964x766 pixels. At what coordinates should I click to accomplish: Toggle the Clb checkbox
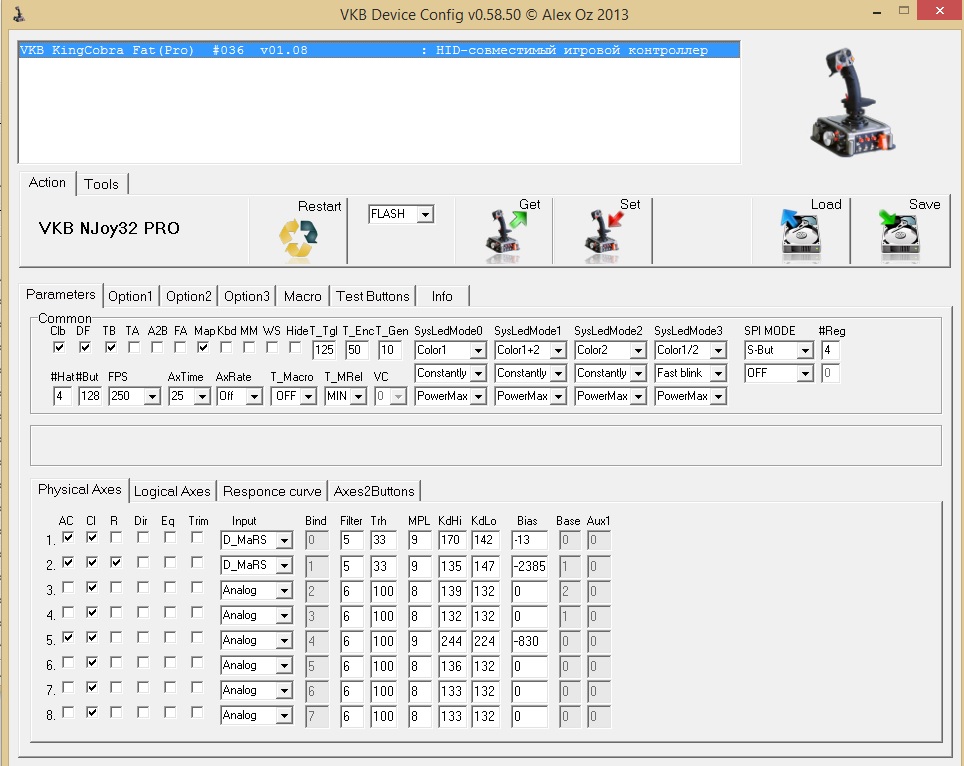coord(59,348)
